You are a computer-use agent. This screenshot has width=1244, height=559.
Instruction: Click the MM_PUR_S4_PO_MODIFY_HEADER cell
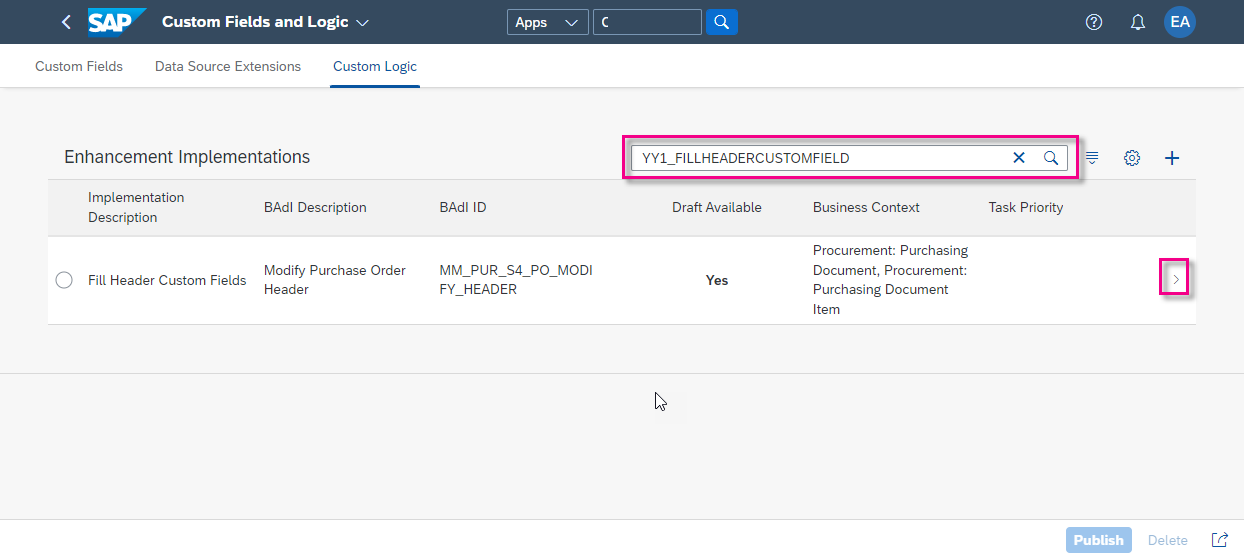[516, 280]
